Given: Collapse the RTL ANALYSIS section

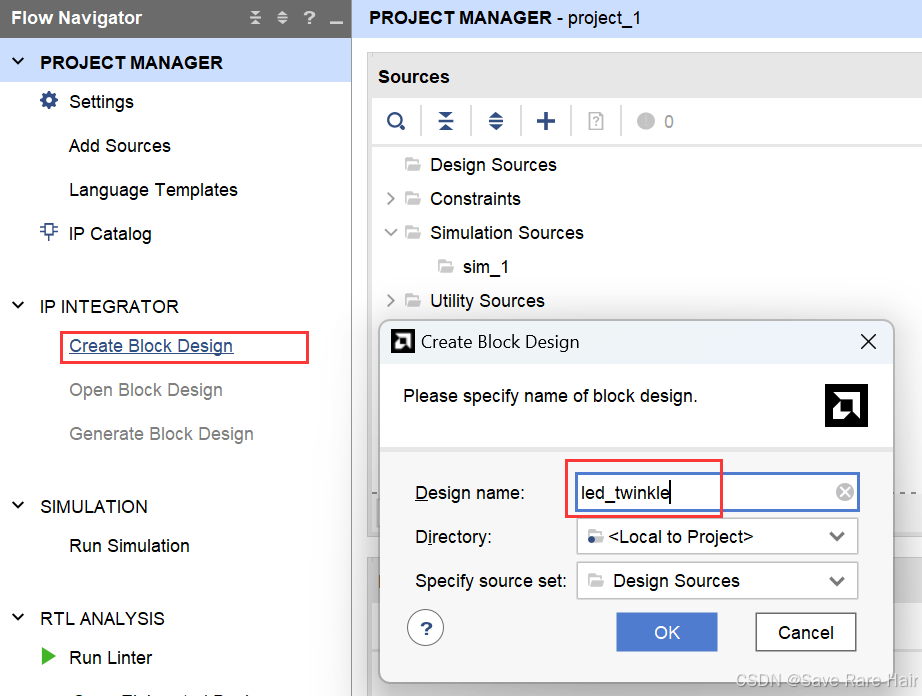Looking at the screenshot, I should pos(18,617).
